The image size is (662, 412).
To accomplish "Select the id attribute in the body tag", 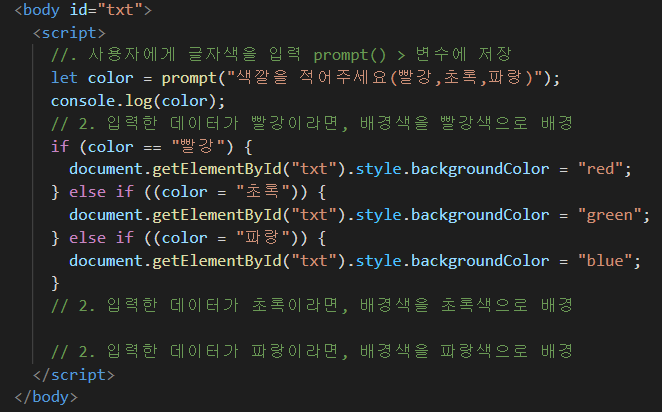I will [79, 10].
